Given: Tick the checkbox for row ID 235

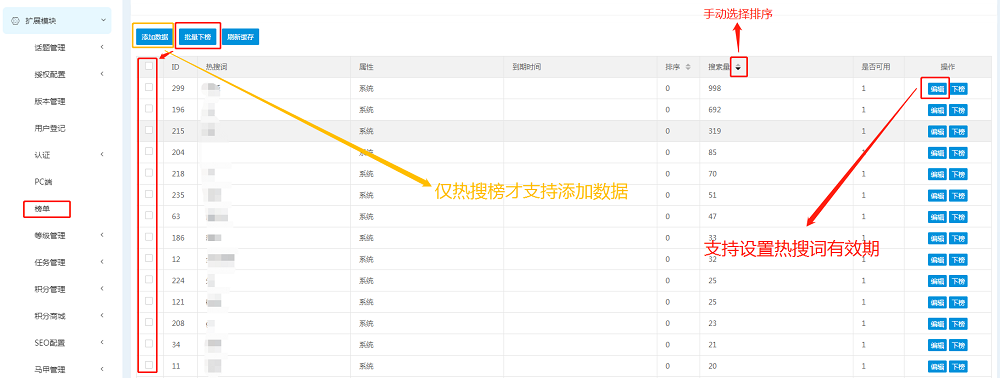Looking at the screenshot, I should pos(149,194).
